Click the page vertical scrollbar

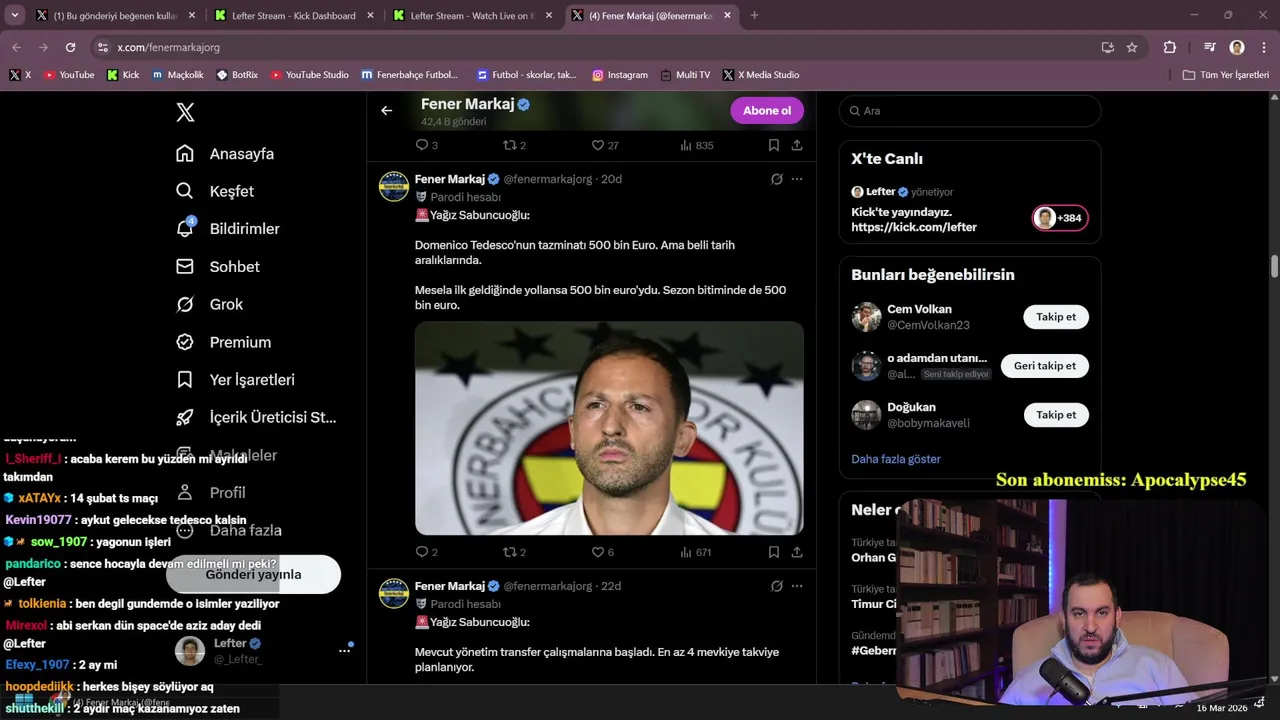pyautogui.click(x=1274, y=267)
